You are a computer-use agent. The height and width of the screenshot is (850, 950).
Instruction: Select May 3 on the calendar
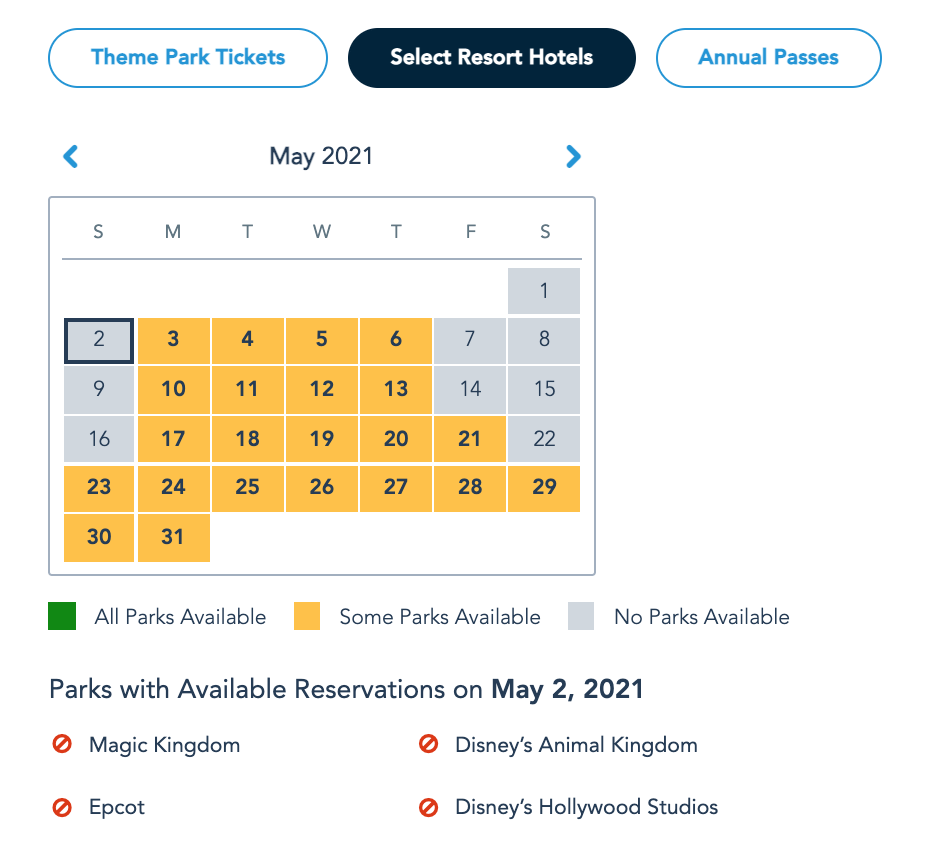click(x=173, y=340)
